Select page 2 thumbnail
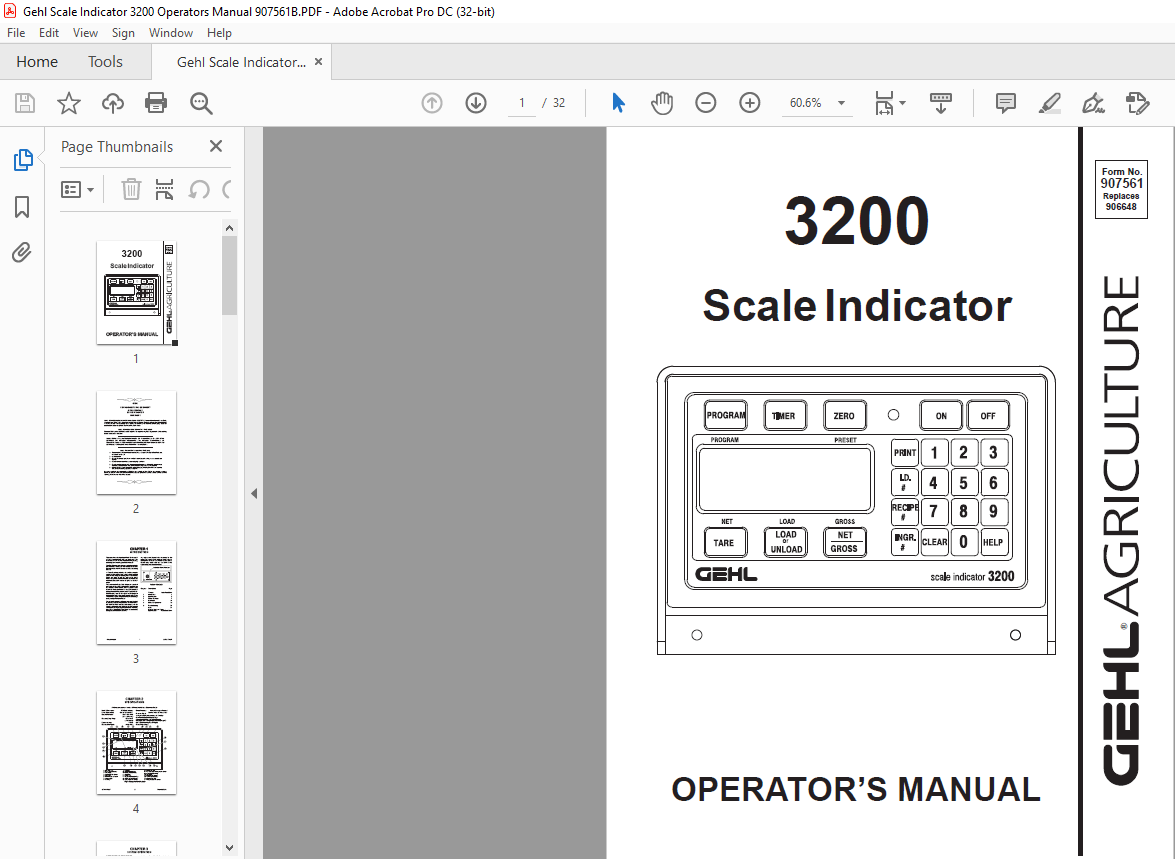This screenshot has width=1175, height=859. (x=136, y=442)
